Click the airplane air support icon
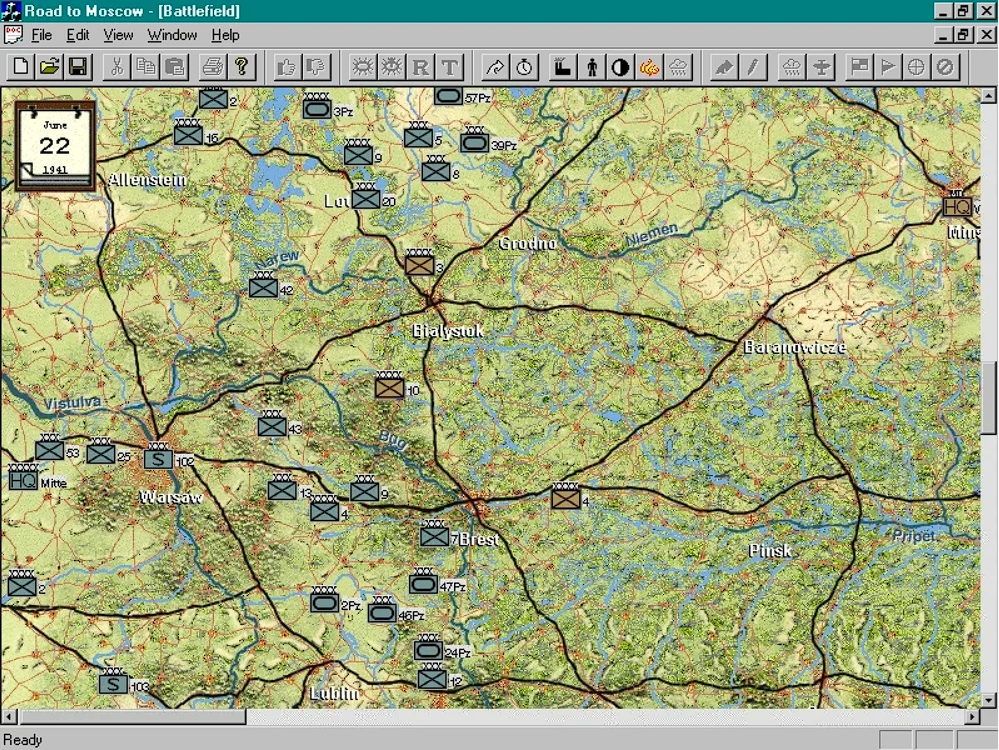Viewport: 999px width, 750px height. 821,67
